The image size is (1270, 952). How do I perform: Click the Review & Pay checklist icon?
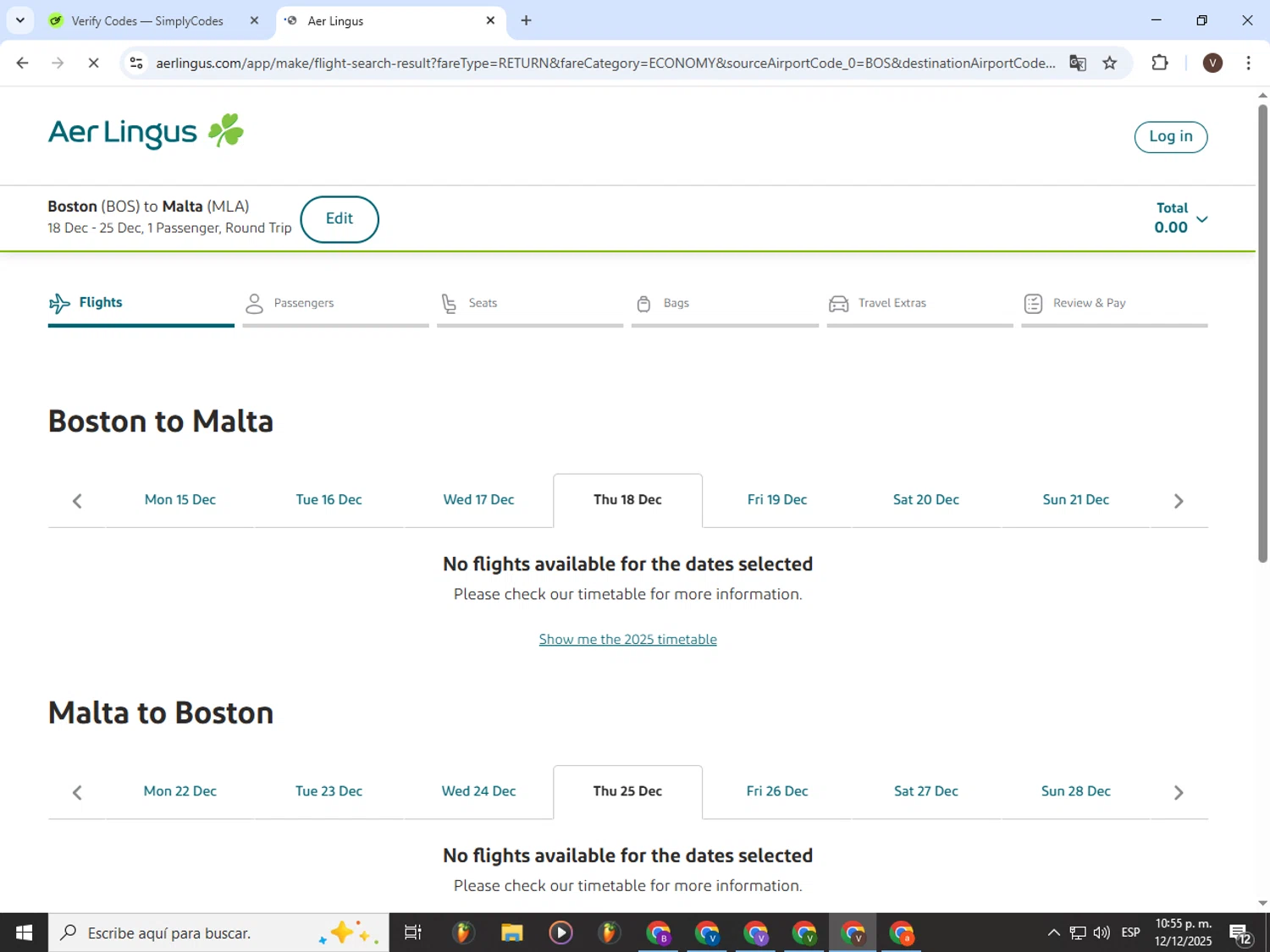point(1033,304)
